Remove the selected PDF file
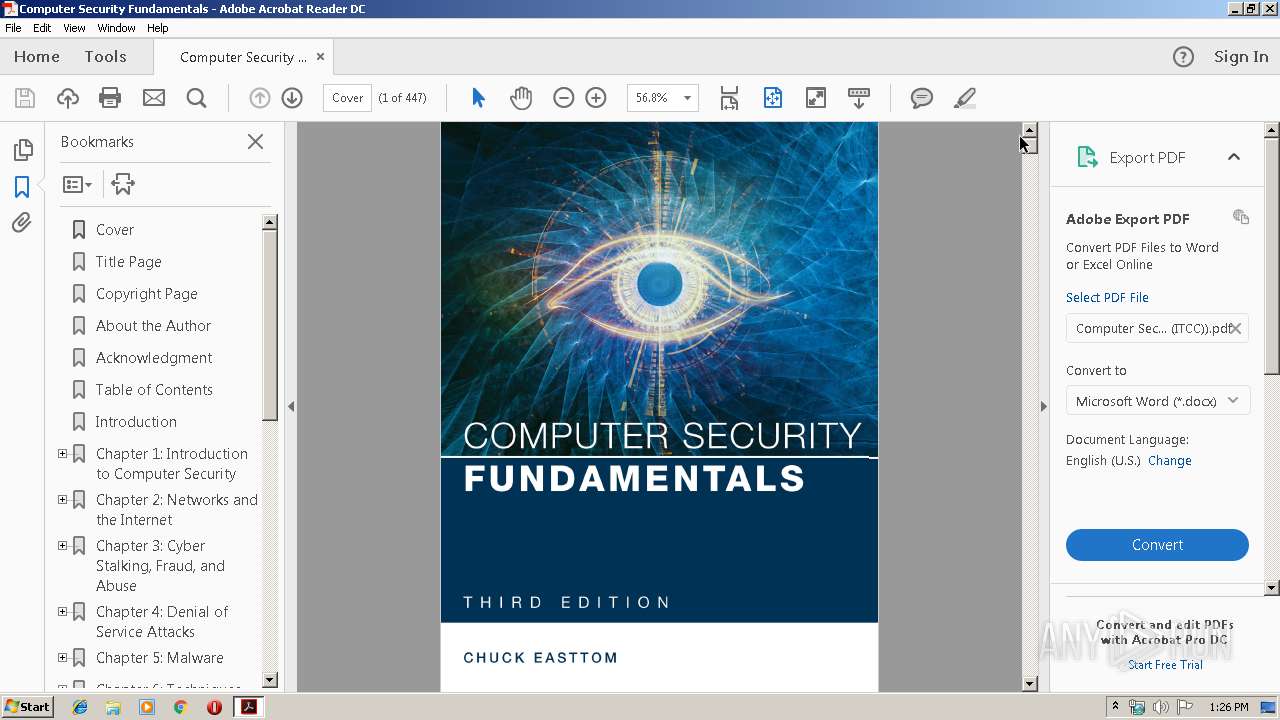The width and height of the screenshot is (1280, 720). (x=1236, y=328)
